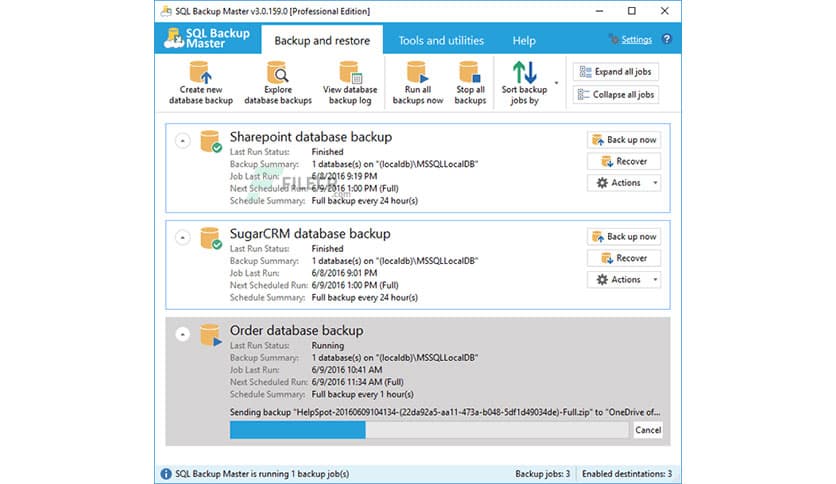The image size is (836, 484).
Task: Collapse the Sharepoint database backup job
Action: [x=182, y=141]
